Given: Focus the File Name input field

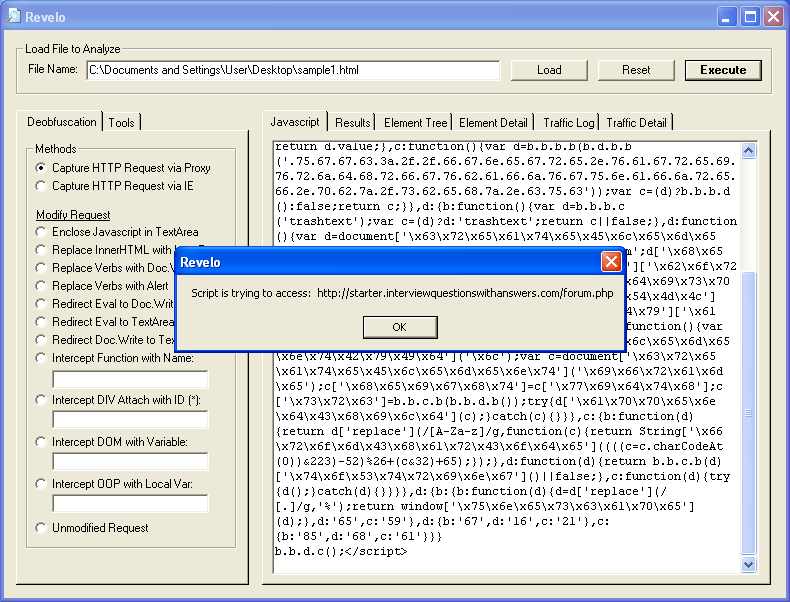Looking at the screenshot, I should click(293, 70).
